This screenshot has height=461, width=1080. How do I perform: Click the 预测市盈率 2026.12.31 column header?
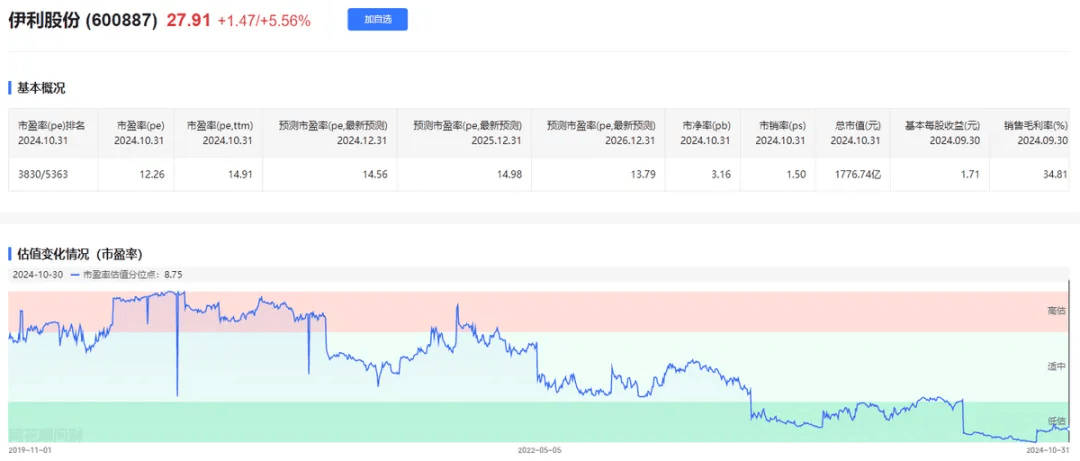tap(599, 132)
